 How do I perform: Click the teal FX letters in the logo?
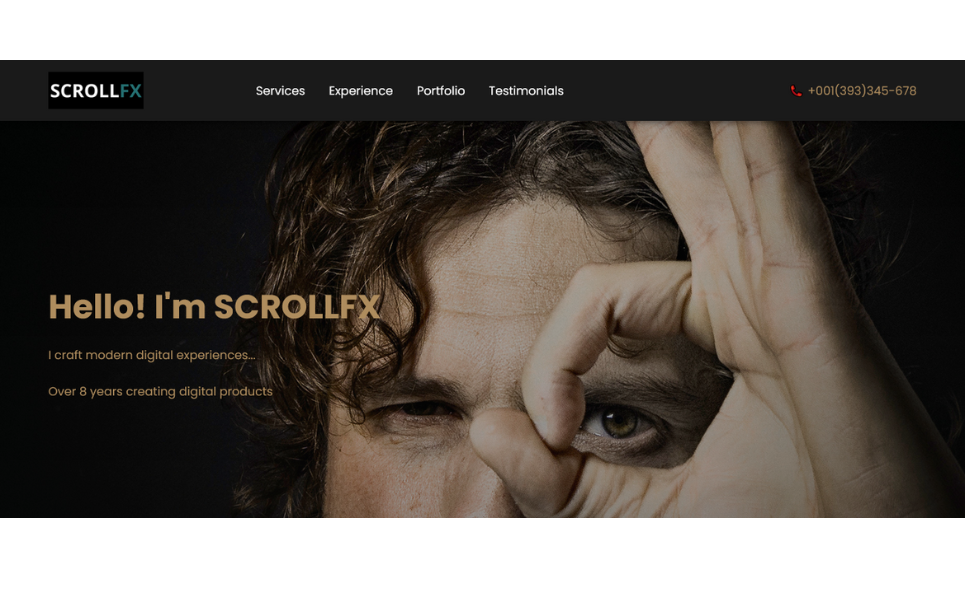click(130, 91)
